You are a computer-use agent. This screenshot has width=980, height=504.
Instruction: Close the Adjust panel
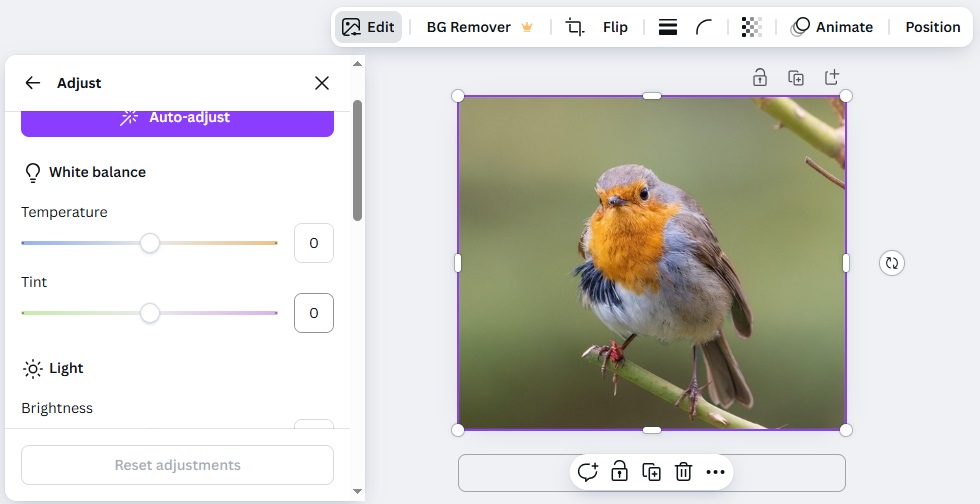point(322,83)
